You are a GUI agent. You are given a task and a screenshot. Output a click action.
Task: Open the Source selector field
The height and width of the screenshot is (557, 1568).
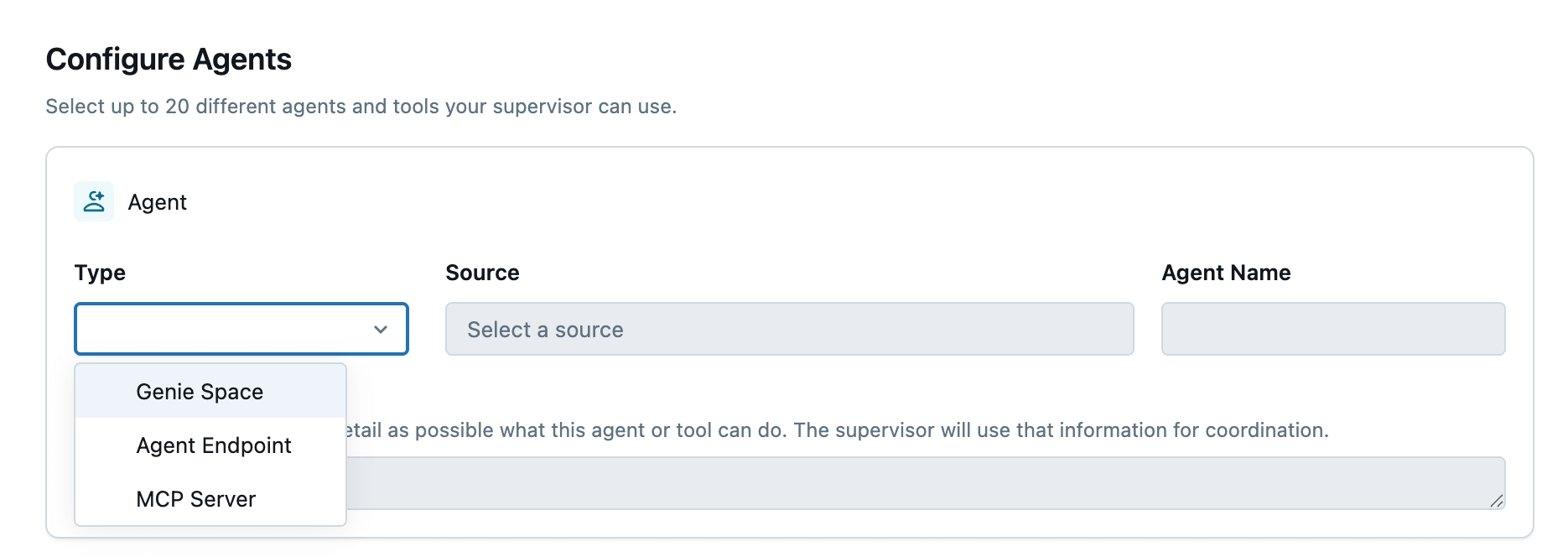coord(788,330)
